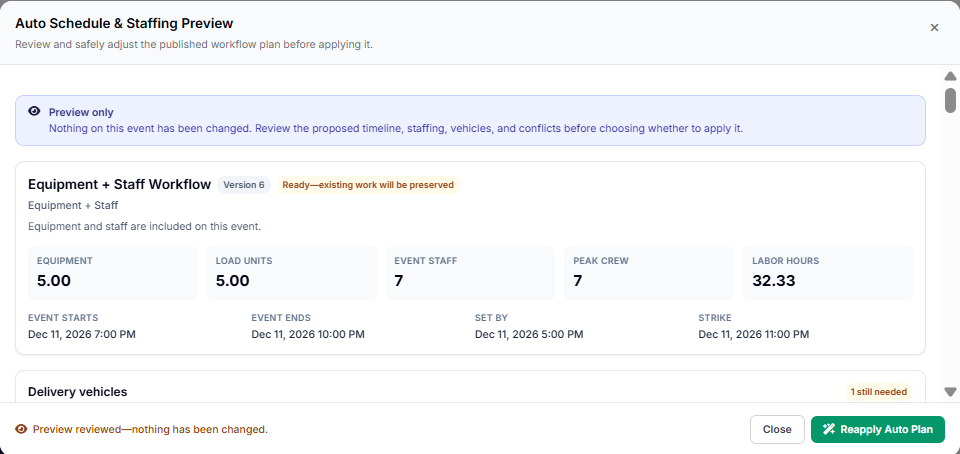The width and height of the screenshot is (960, 454).
Task: Click the Delivery vehicles heading
Action: pos(78,392)
